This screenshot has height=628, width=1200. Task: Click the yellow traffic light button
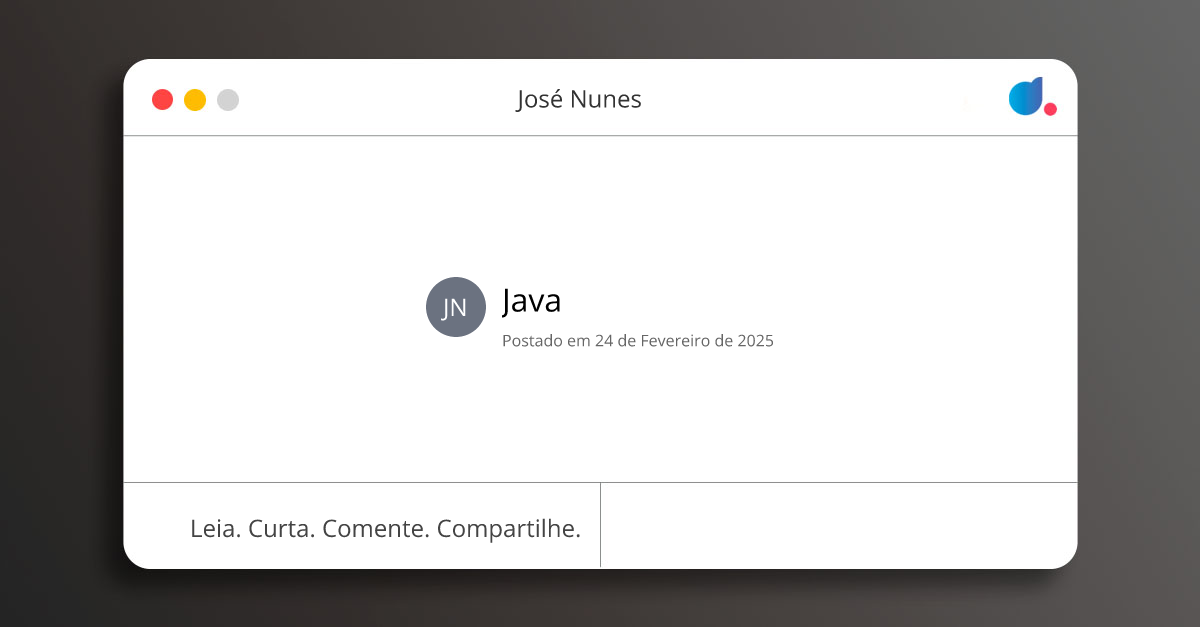194,99
